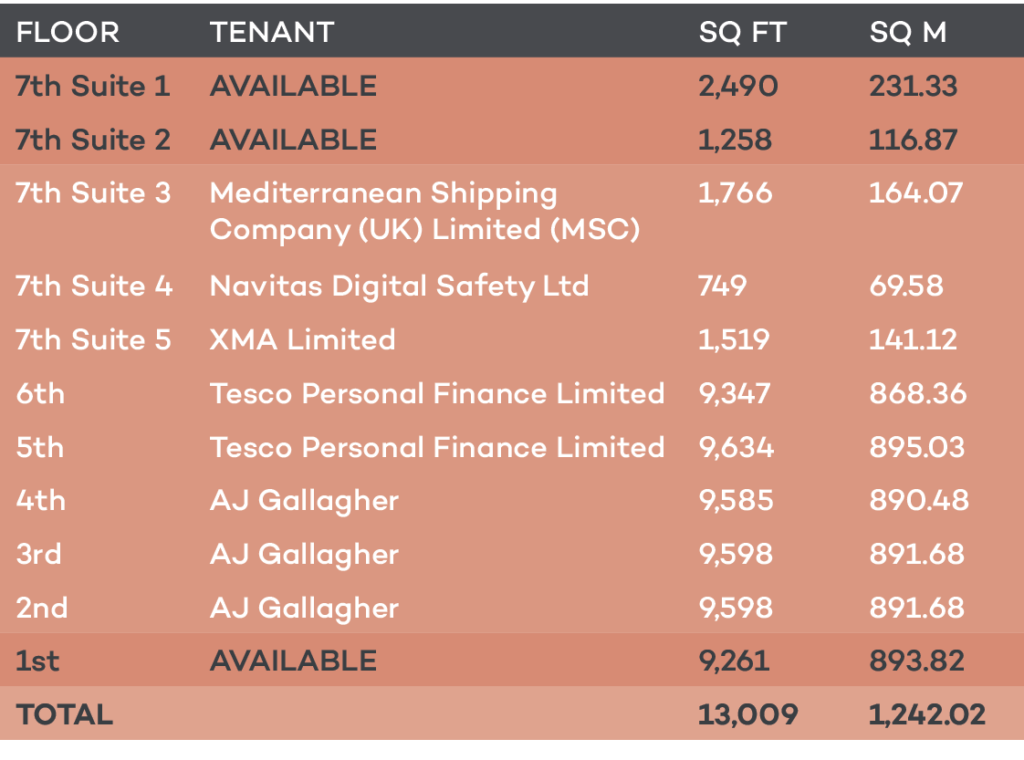Click the 2,490 sq ft value

[x=739, y=87]
